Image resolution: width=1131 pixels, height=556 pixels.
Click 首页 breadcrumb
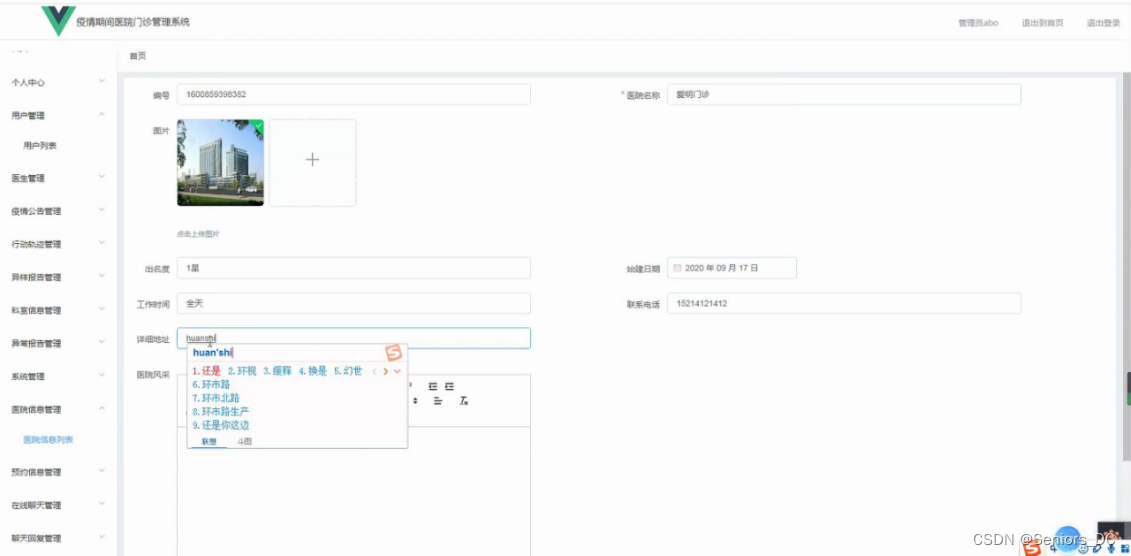137,56
